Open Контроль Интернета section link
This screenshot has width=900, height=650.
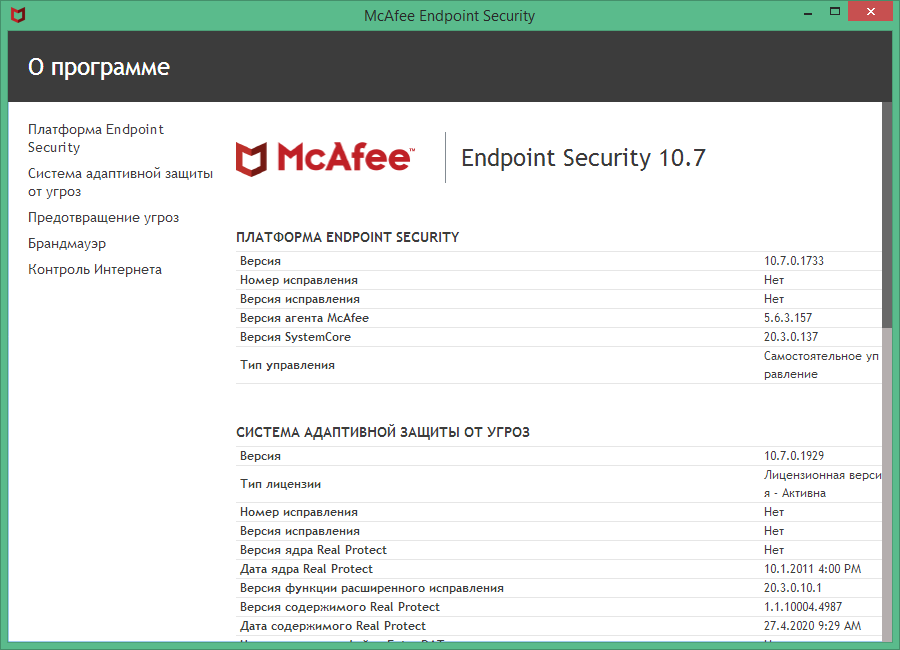[95, 269]
